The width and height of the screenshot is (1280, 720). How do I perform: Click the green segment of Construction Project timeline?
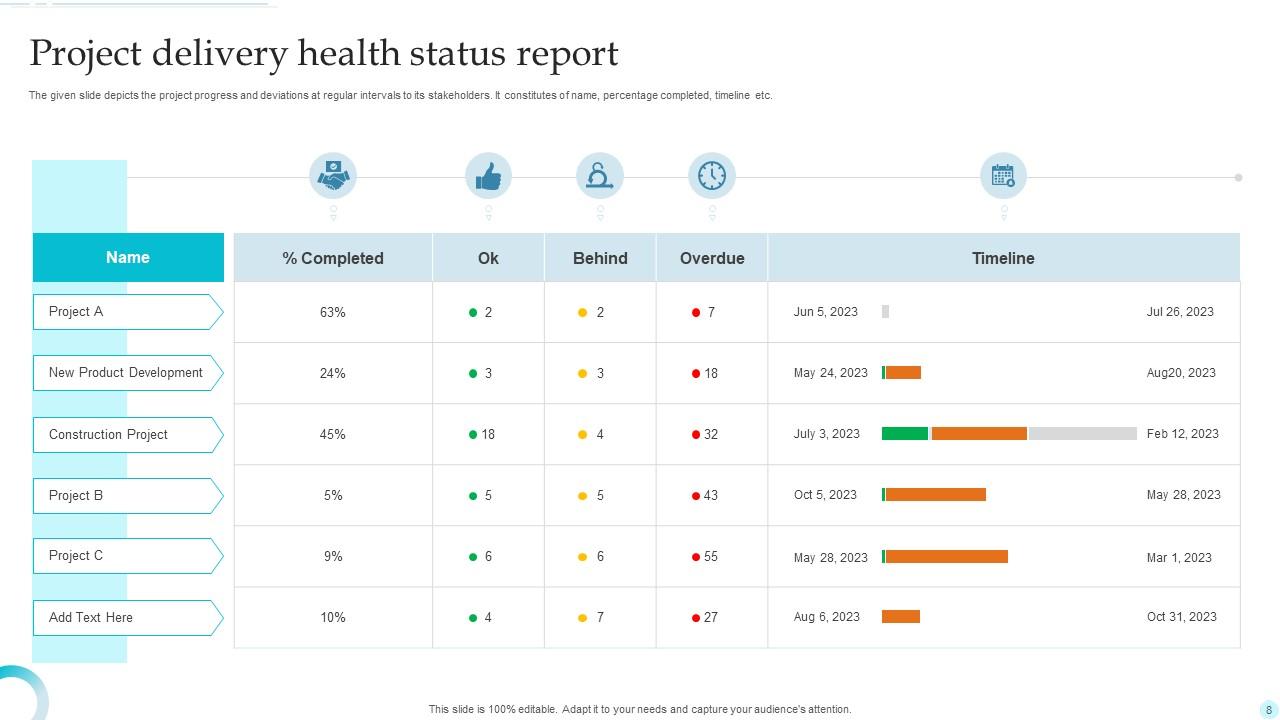click(905, 434)
